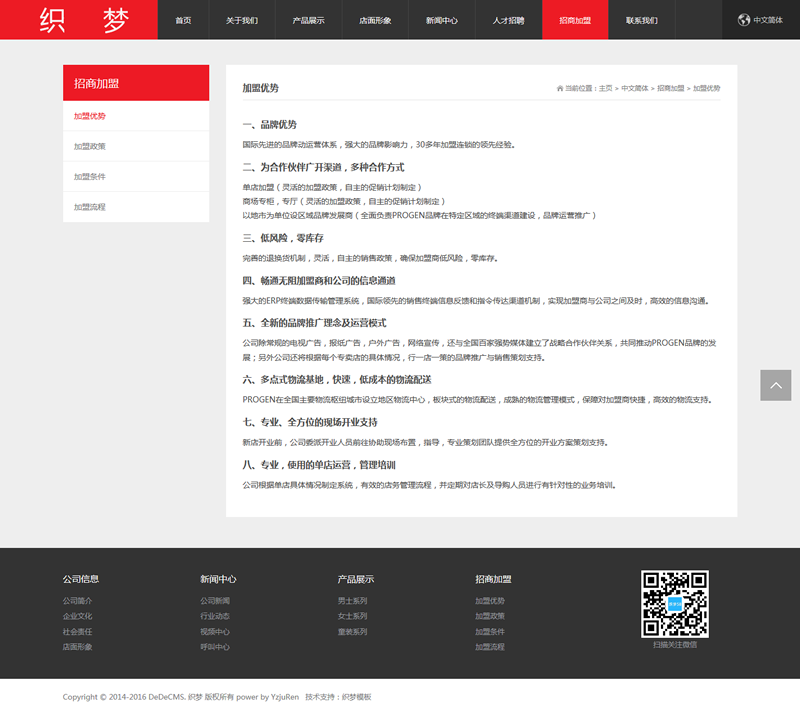
Task: Click 联系我们 in the top navigation
Action: [x=642, y=20]
